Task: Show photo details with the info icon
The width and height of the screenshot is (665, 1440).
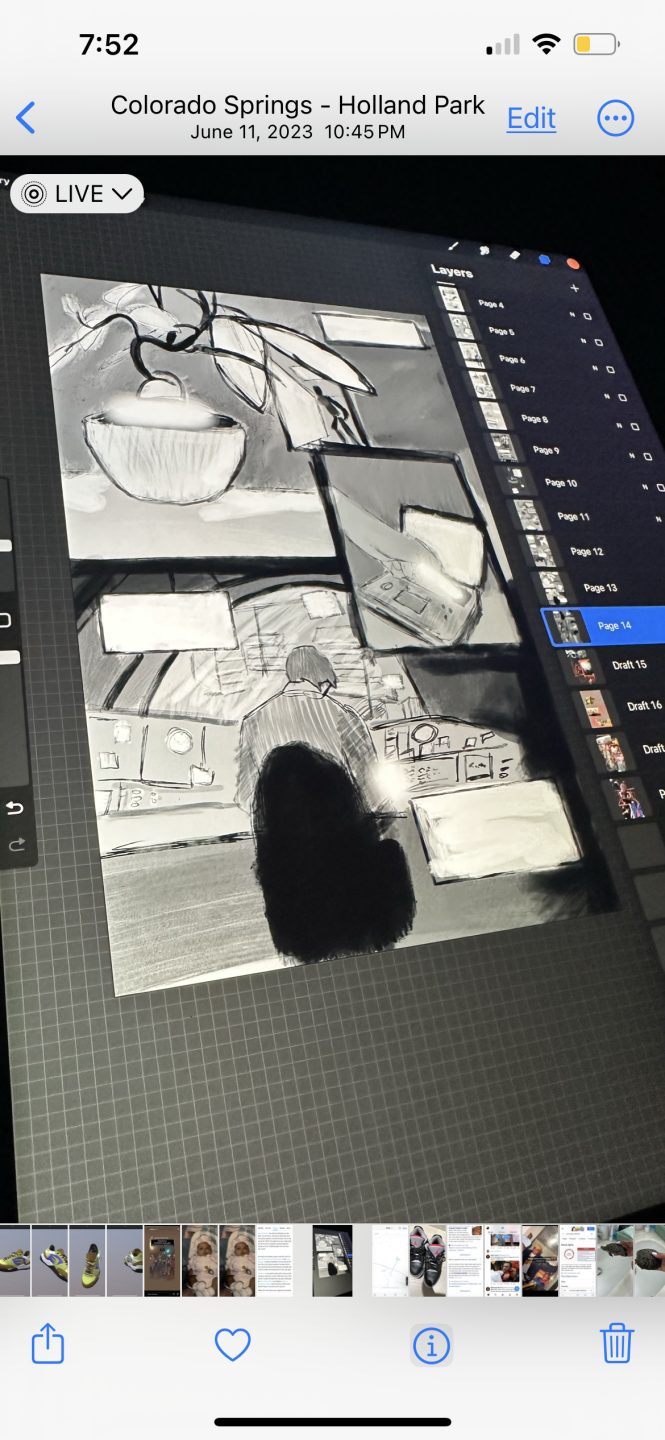Action: click(x=431, y=1345)
